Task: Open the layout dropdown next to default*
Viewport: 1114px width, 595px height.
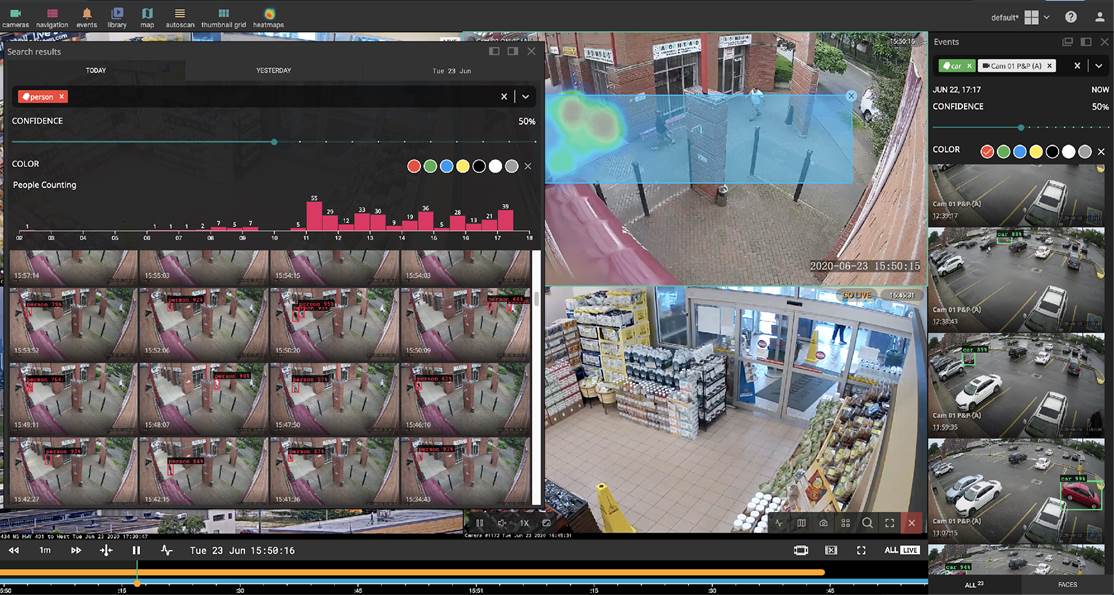Action: click(x=1047, y=17)
